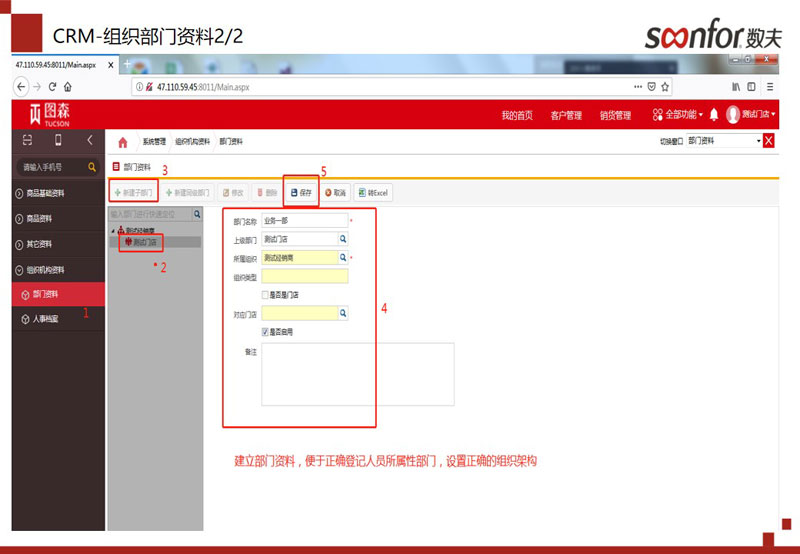The image size is (800, 554).
Task: Check the 是否是门店 checkbox
Action: pyautogui.click(x=265, y=295)
